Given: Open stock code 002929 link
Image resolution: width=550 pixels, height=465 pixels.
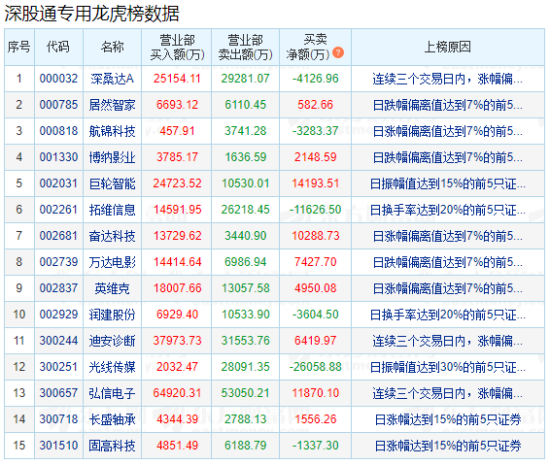Looking at the screenshot, I should pyautogui.click(x=59, y=315).
